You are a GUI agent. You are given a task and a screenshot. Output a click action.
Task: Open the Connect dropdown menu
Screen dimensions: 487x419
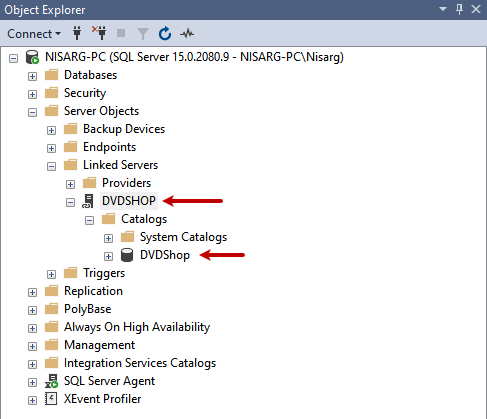pyautogui.click(x=34, y=34)
